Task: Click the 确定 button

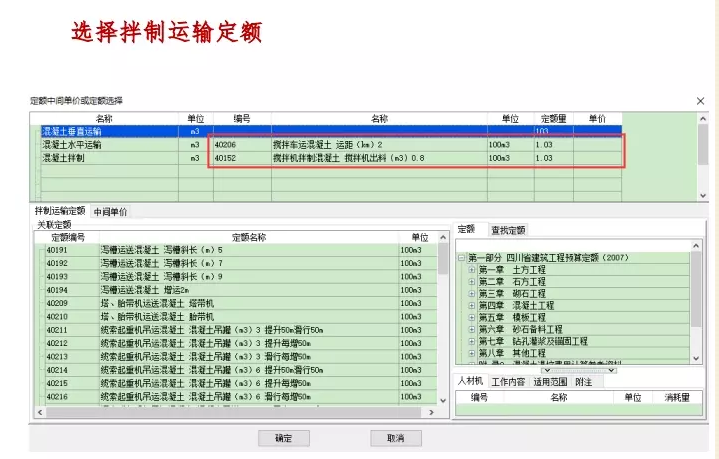Action: 284,438
